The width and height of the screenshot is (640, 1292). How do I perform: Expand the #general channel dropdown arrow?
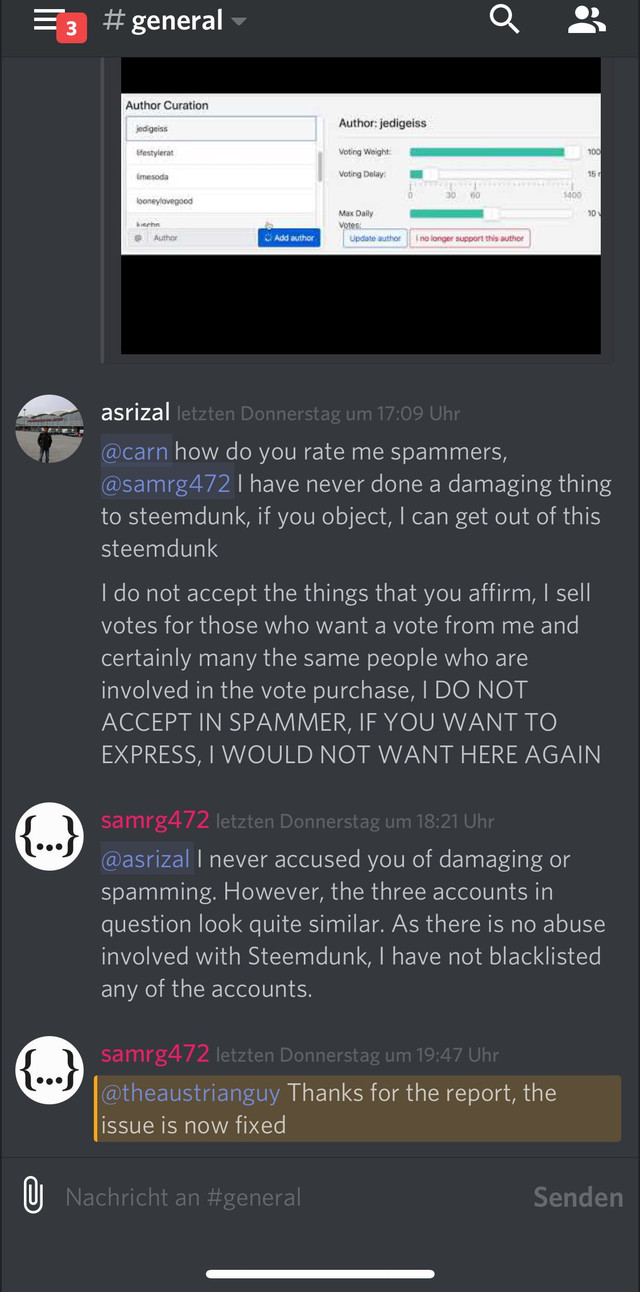(238, 20)
